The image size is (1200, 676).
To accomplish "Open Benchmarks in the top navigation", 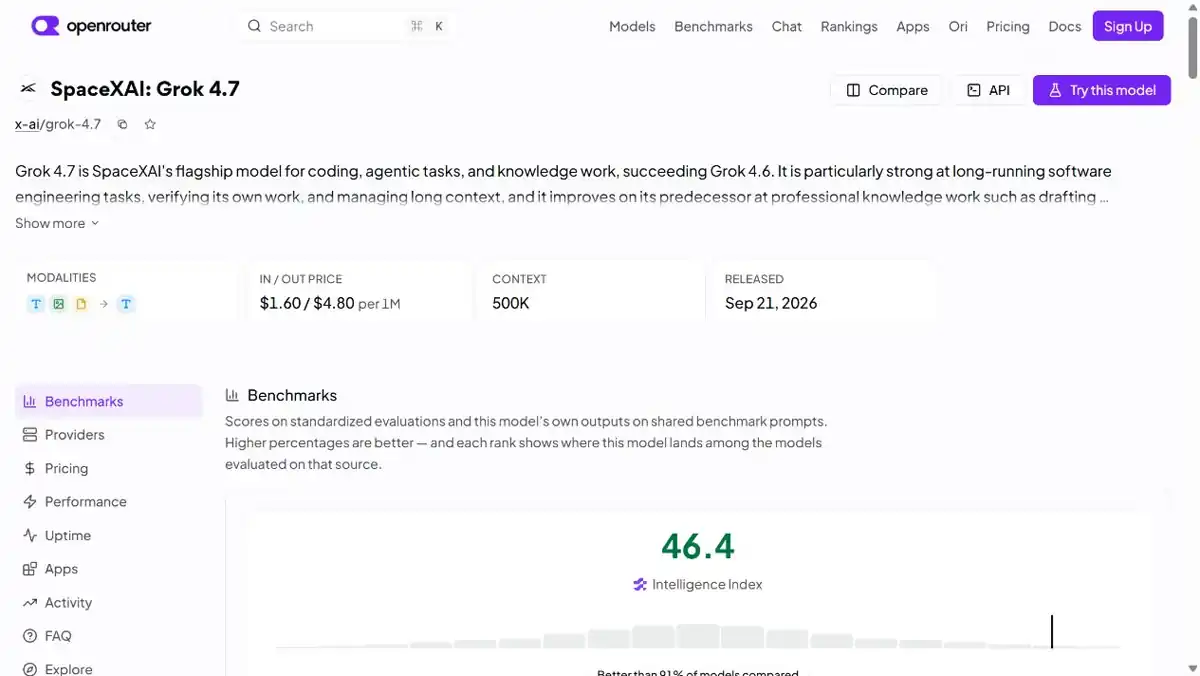I will click(x=713, y=26).
